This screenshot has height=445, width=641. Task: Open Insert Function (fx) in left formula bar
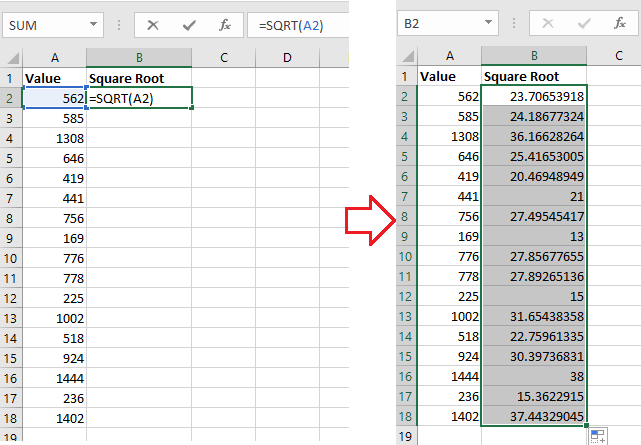225,23
